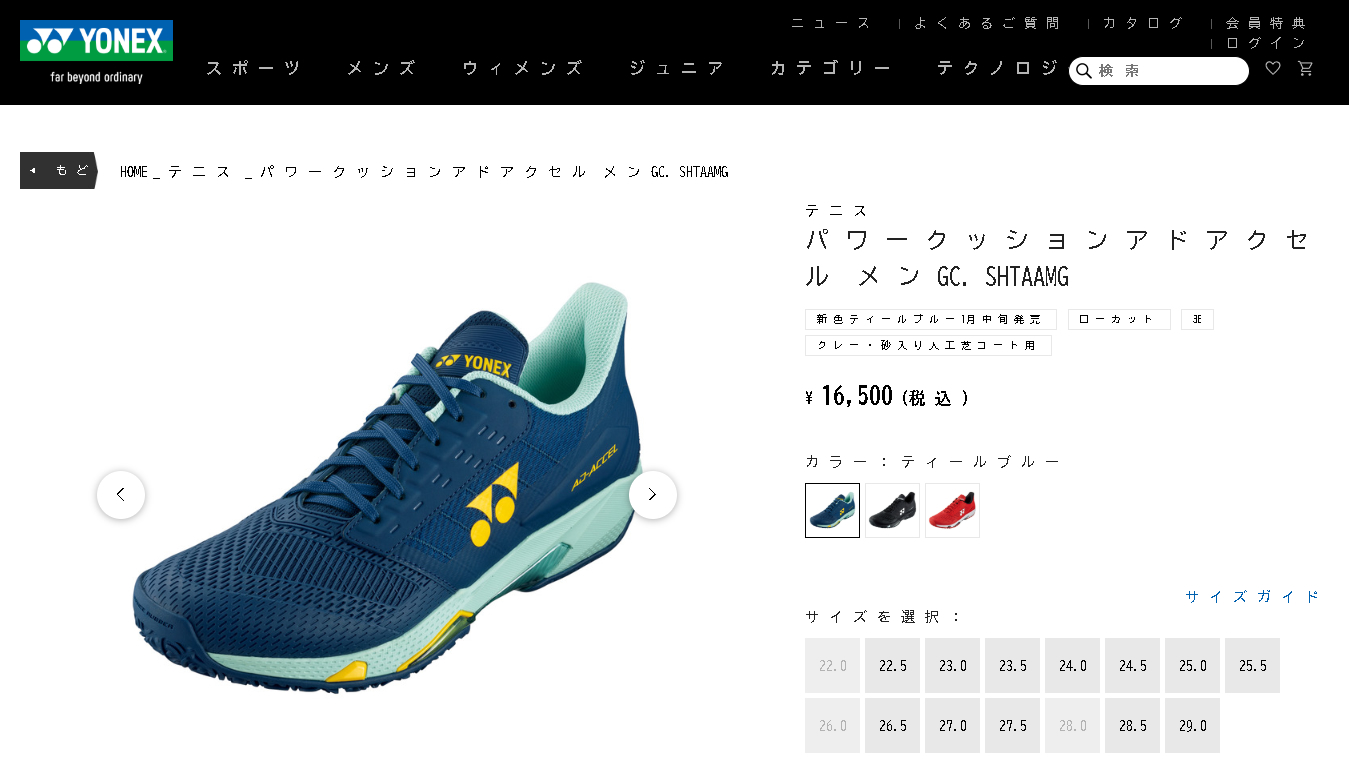1349x768 pixels.
Task: Click the ログイン link
Action: coord(1266,43)
